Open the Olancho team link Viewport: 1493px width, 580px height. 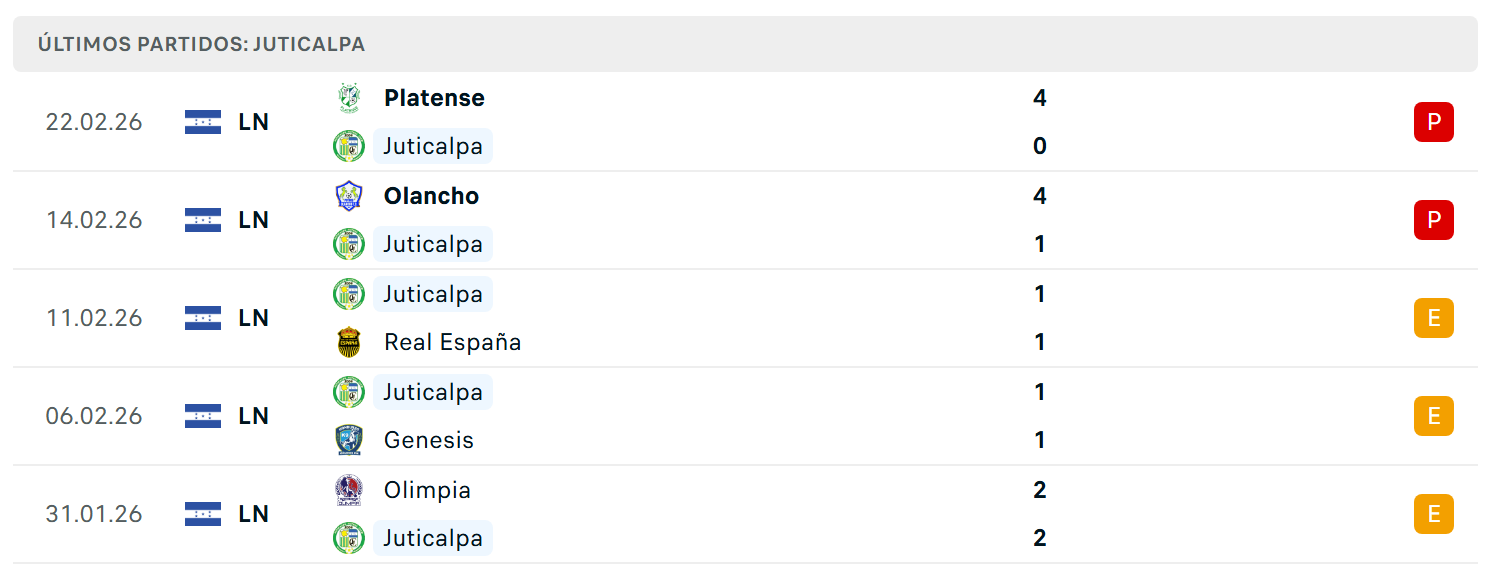pyautogui.click(x=431, y=196)
